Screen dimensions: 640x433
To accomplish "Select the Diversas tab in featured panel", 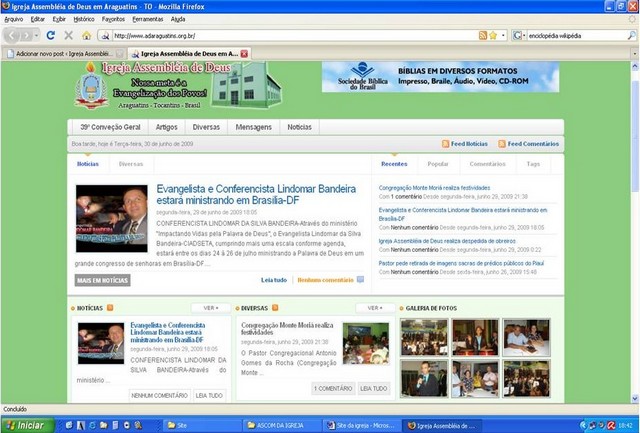I will click(x=131, y=164).
